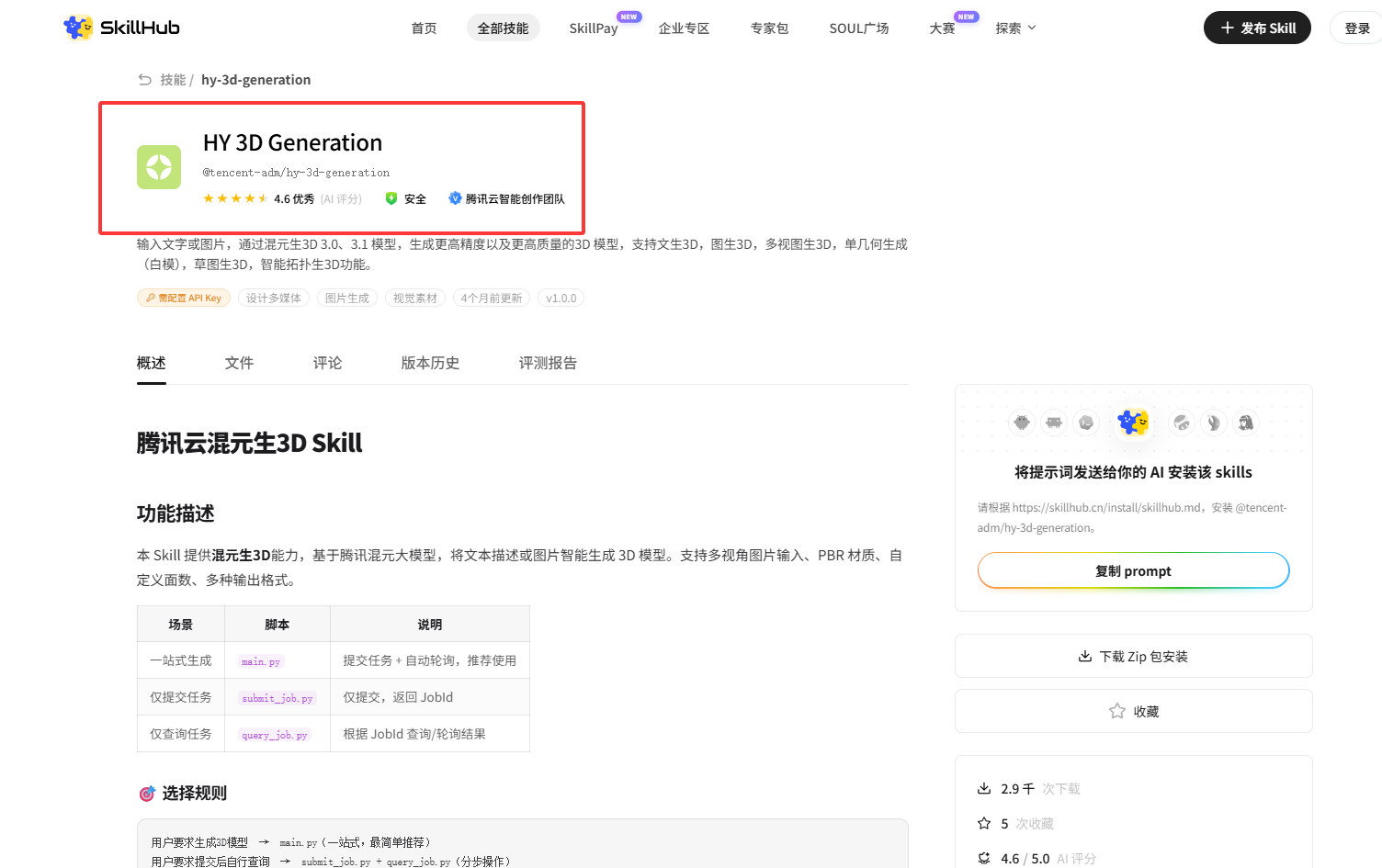Screen dimensions: 1382x868
Task: Select the striped ball AI agent icon
Action: point(1182,423)
